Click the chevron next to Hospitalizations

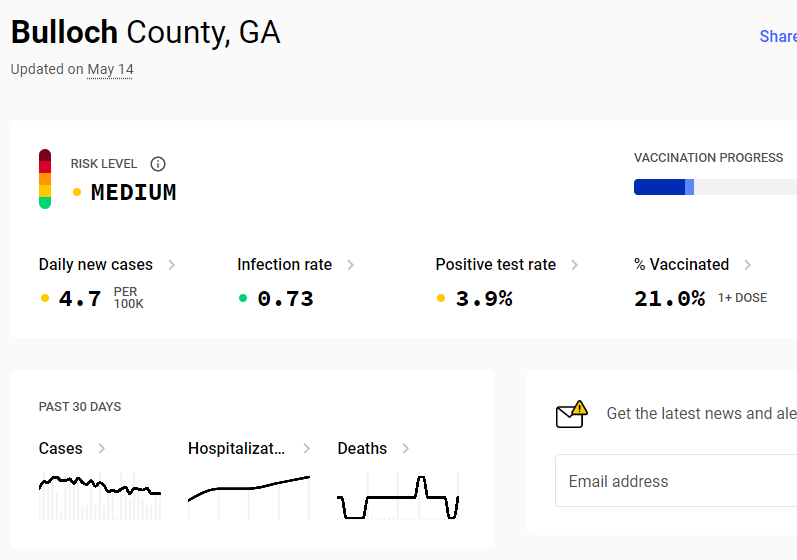coord(306,448)
